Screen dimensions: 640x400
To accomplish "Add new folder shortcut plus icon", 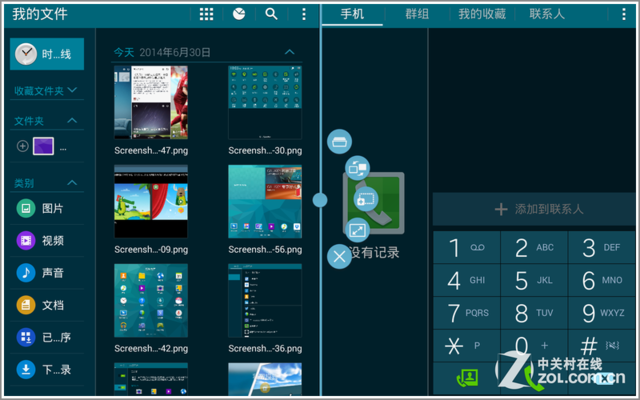I will click(22, 146).
